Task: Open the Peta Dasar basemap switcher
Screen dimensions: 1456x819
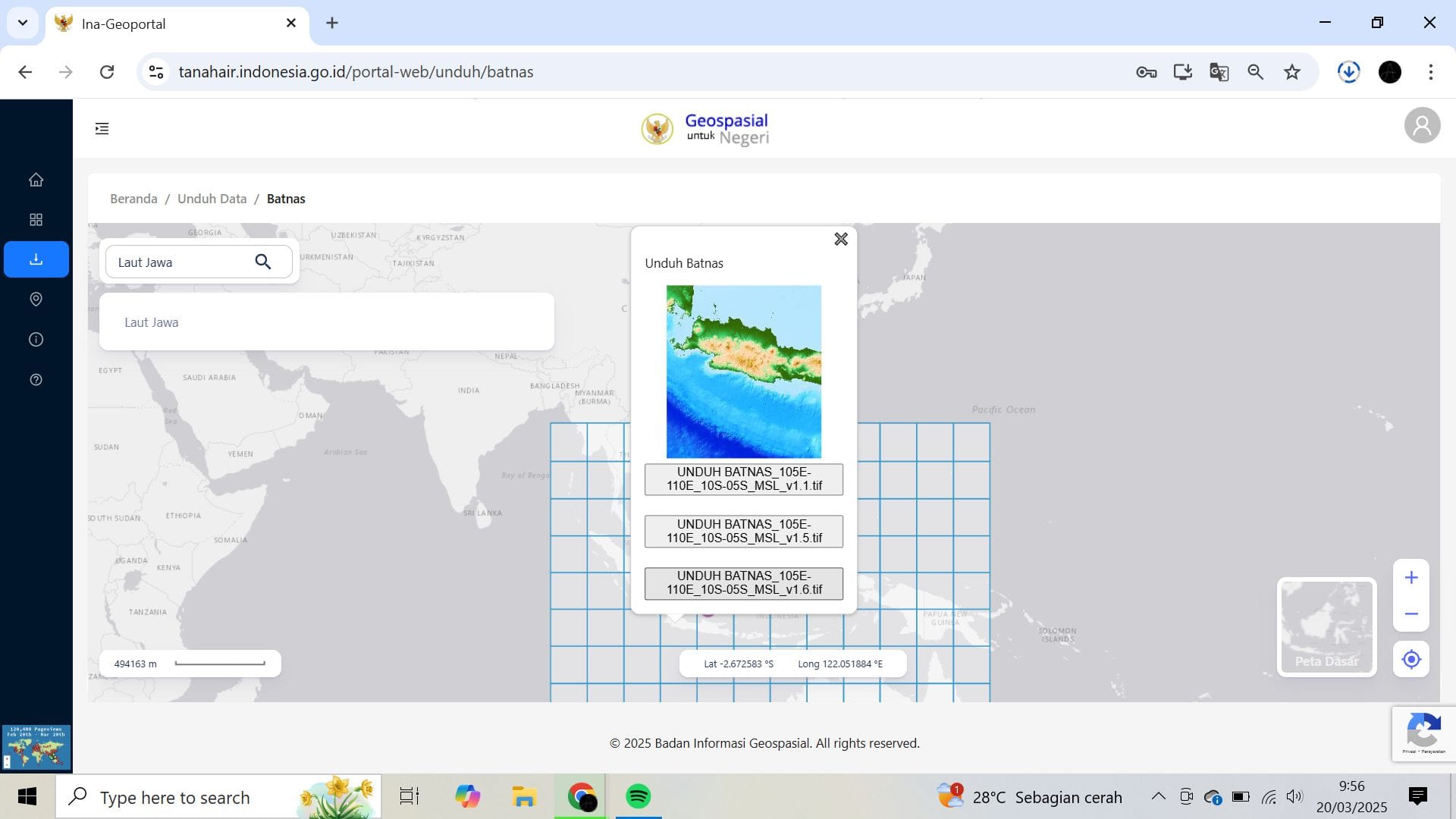Action: pyautogui.click(x=1326, y=627)
